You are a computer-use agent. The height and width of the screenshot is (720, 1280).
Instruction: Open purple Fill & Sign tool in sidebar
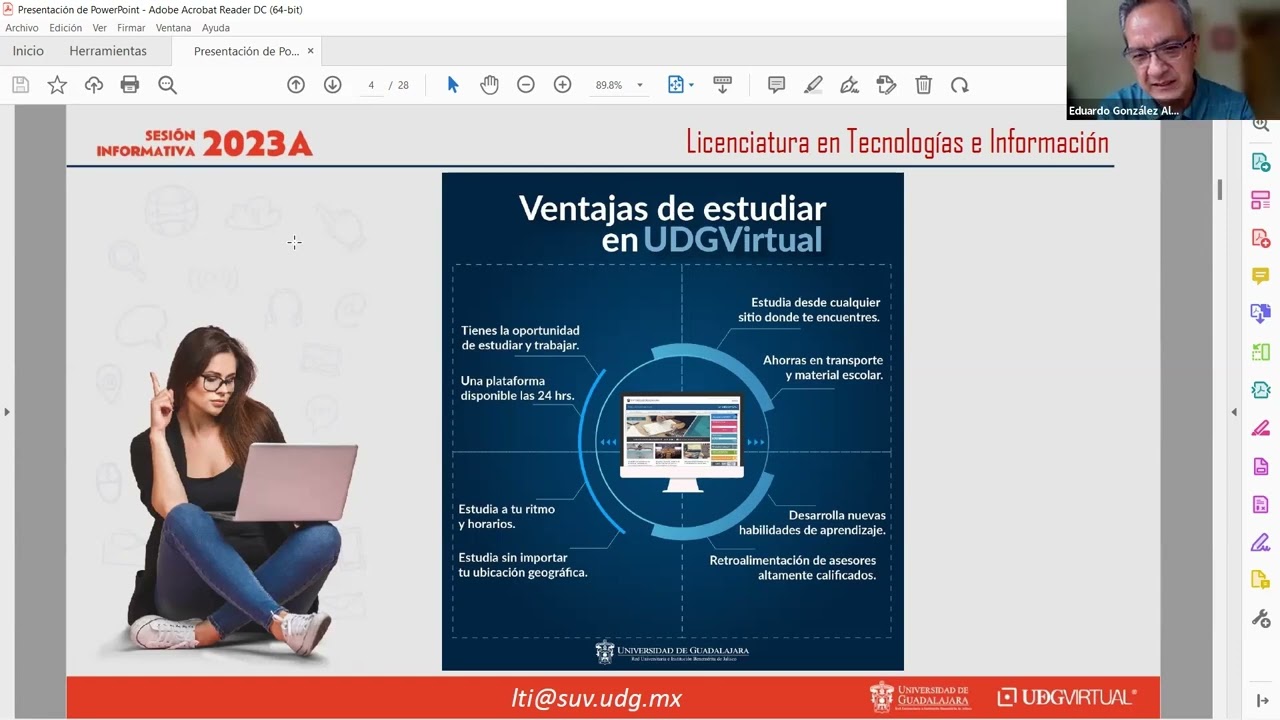point(1261,542)
